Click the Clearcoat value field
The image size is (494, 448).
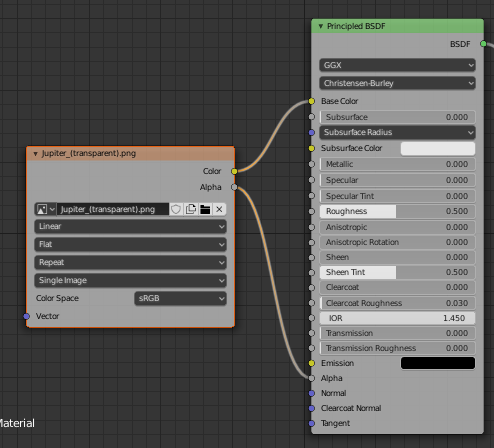pos(397,287)
